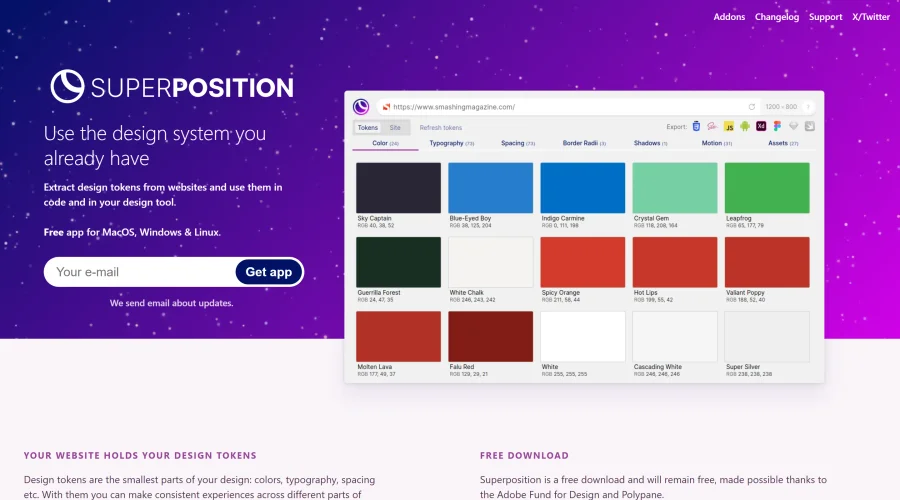Export tokens to Sketch
The height and width of the screenshot is (500, 900).
click(793, 126)
